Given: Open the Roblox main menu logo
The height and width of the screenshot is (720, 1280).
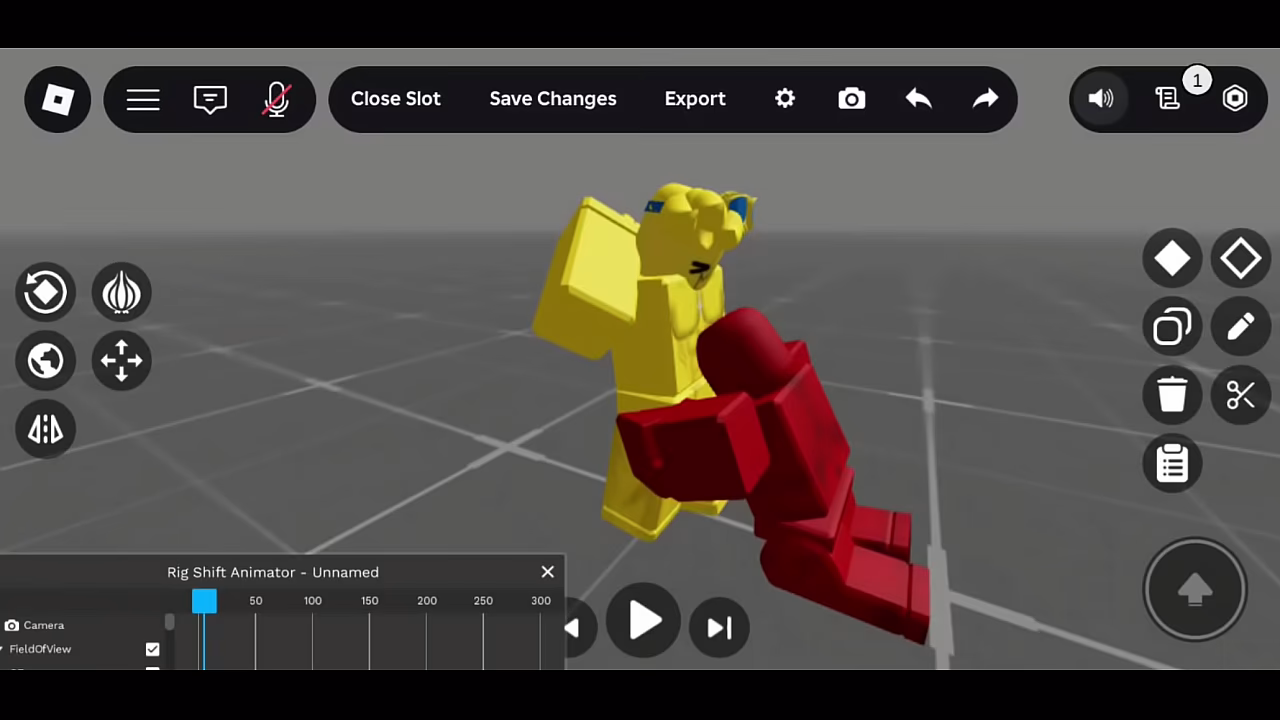Looking at the screenshot, I should click(x=58, y=99).
